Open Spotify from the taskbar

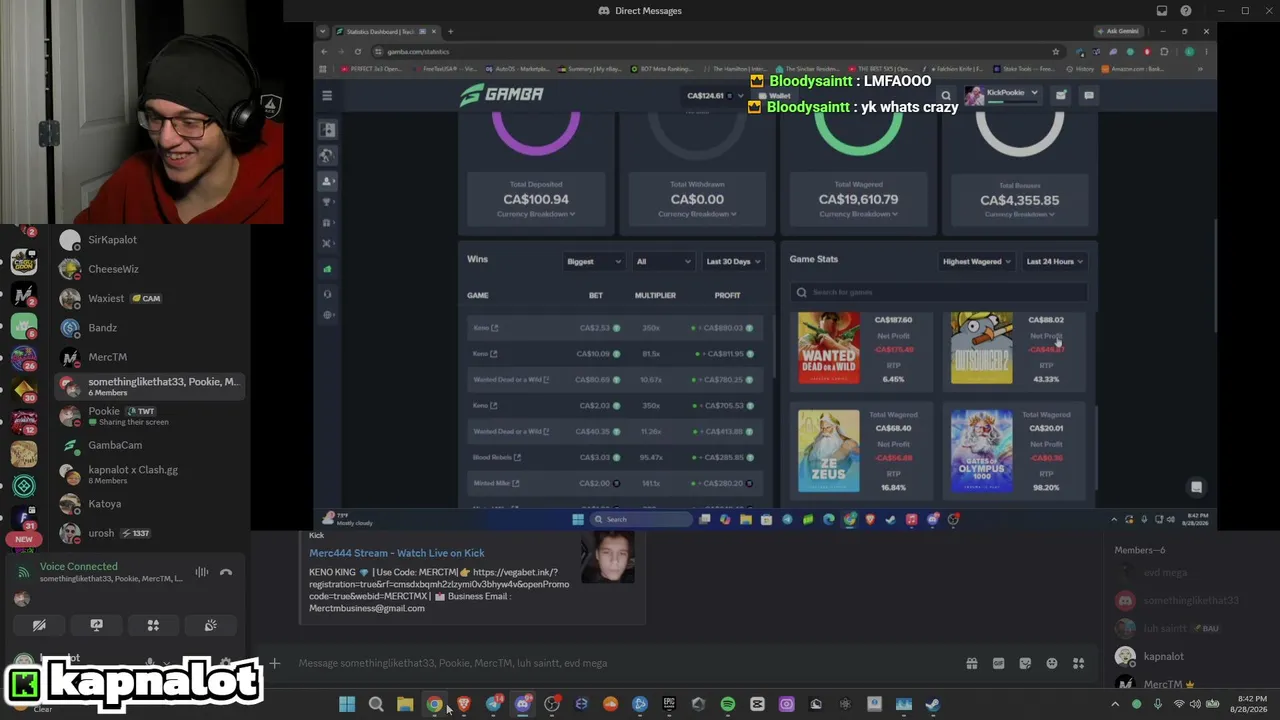tap(728, 704)
